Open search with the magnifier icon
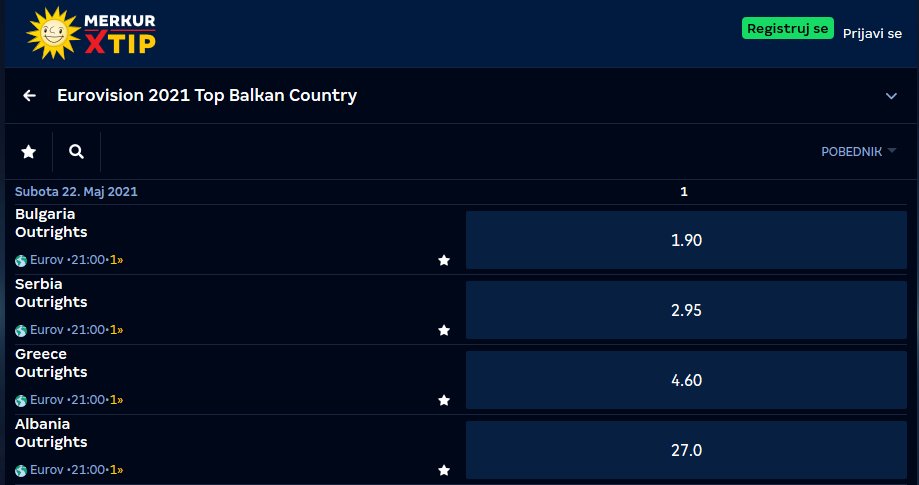The width and height of the screenshot is (919, 485). pyautogui.click(x=76, y=152)
